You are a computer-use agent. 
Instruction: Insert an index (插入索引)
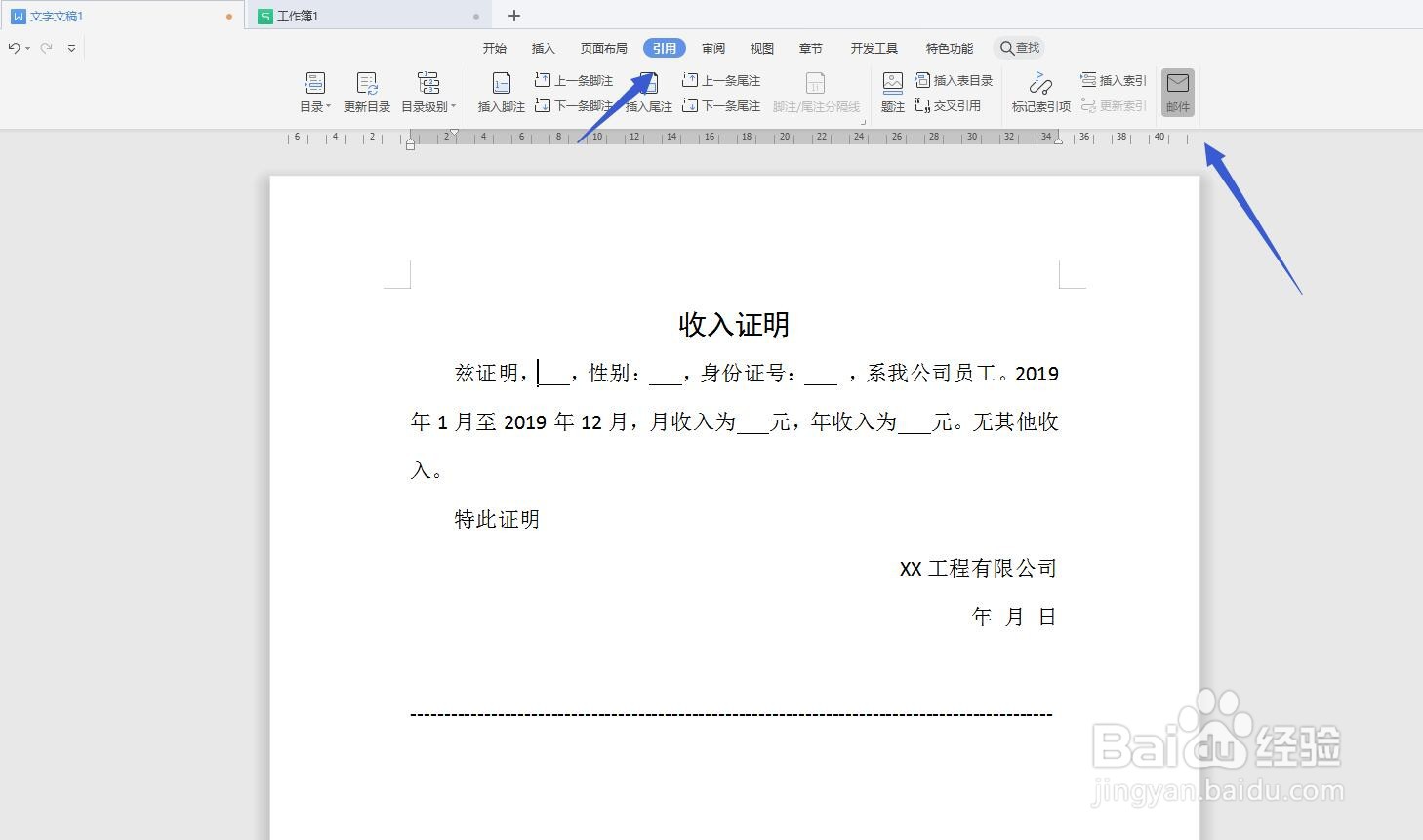point(1113,80)
